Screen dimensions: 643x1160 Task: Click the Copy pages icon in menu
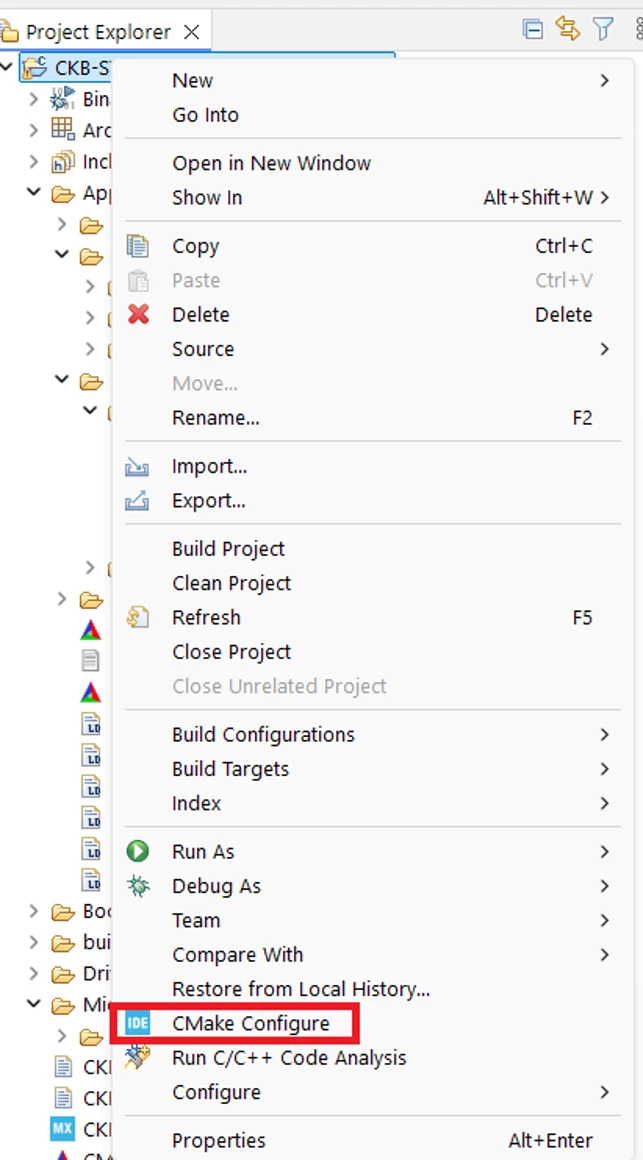point(138,246)
